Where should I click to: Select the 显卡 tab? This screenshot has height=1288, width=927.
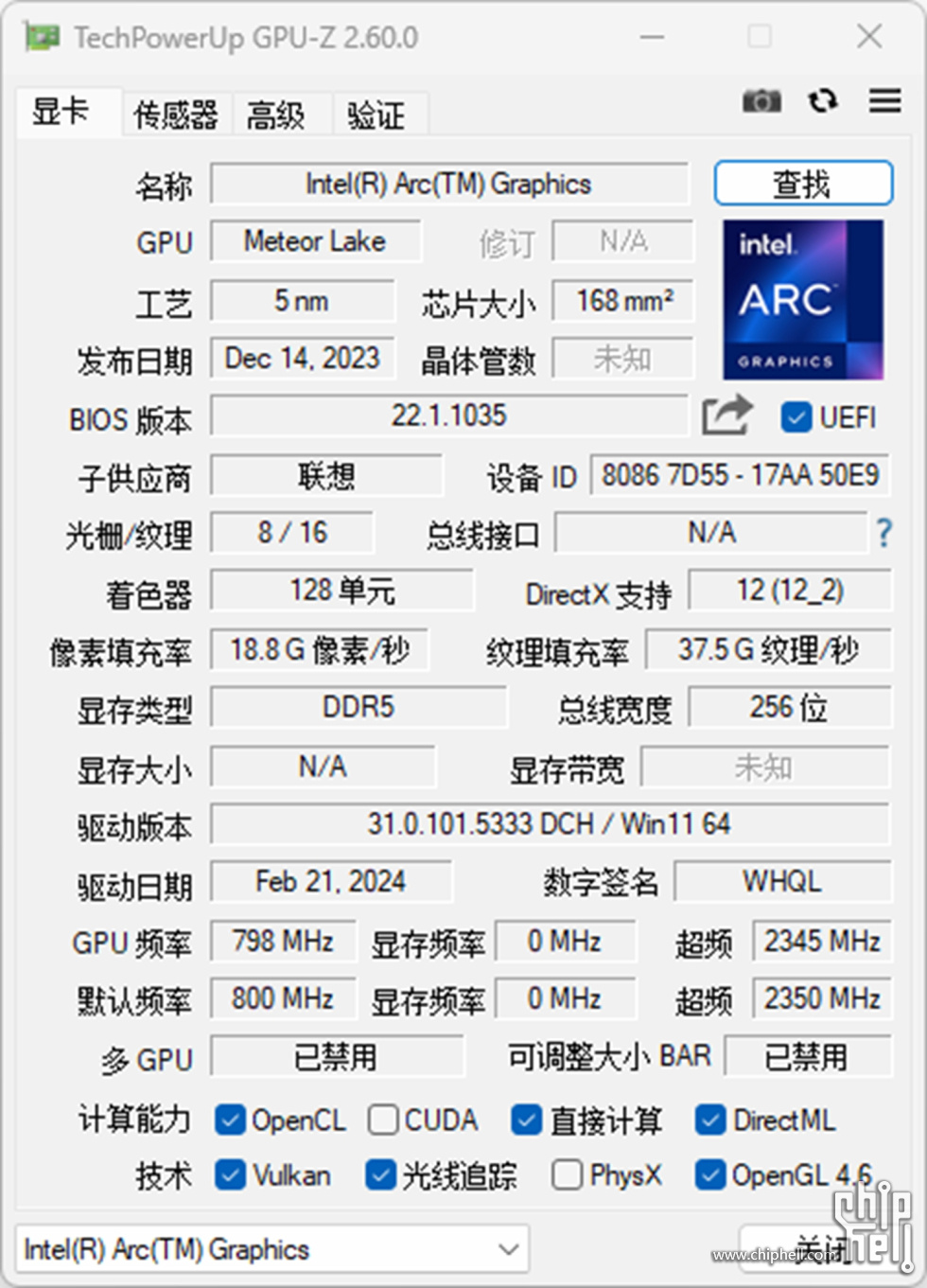(x=67, y=113)
